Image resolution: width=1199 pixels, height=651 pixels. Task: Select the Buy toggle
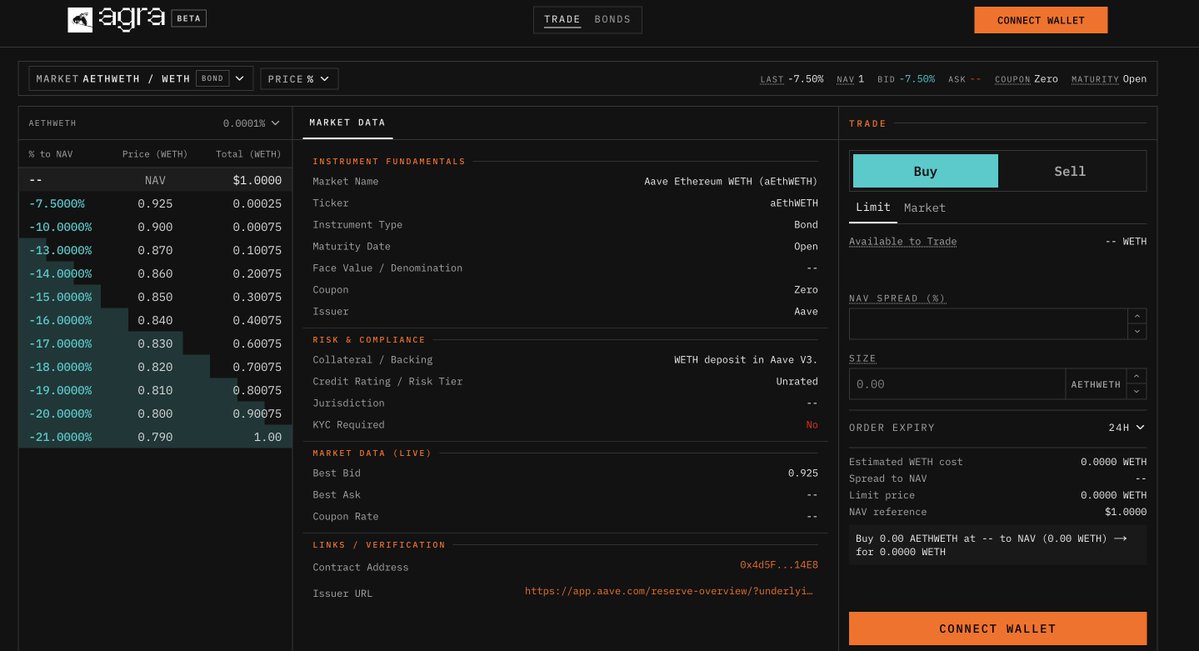[925, 171]
